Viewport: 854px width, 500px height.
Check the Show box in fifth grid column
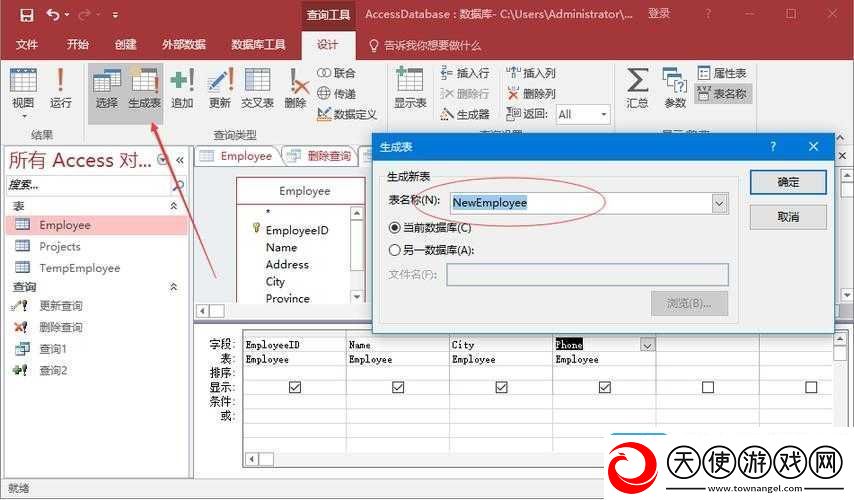coord(708,387)
